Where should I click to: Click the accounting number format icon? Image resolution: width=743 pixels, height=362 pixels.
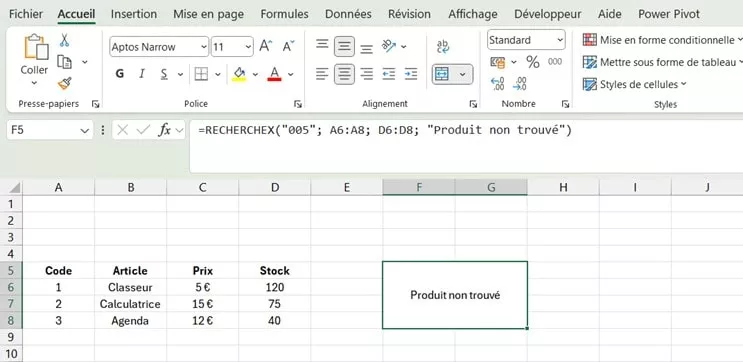(498, 62)
